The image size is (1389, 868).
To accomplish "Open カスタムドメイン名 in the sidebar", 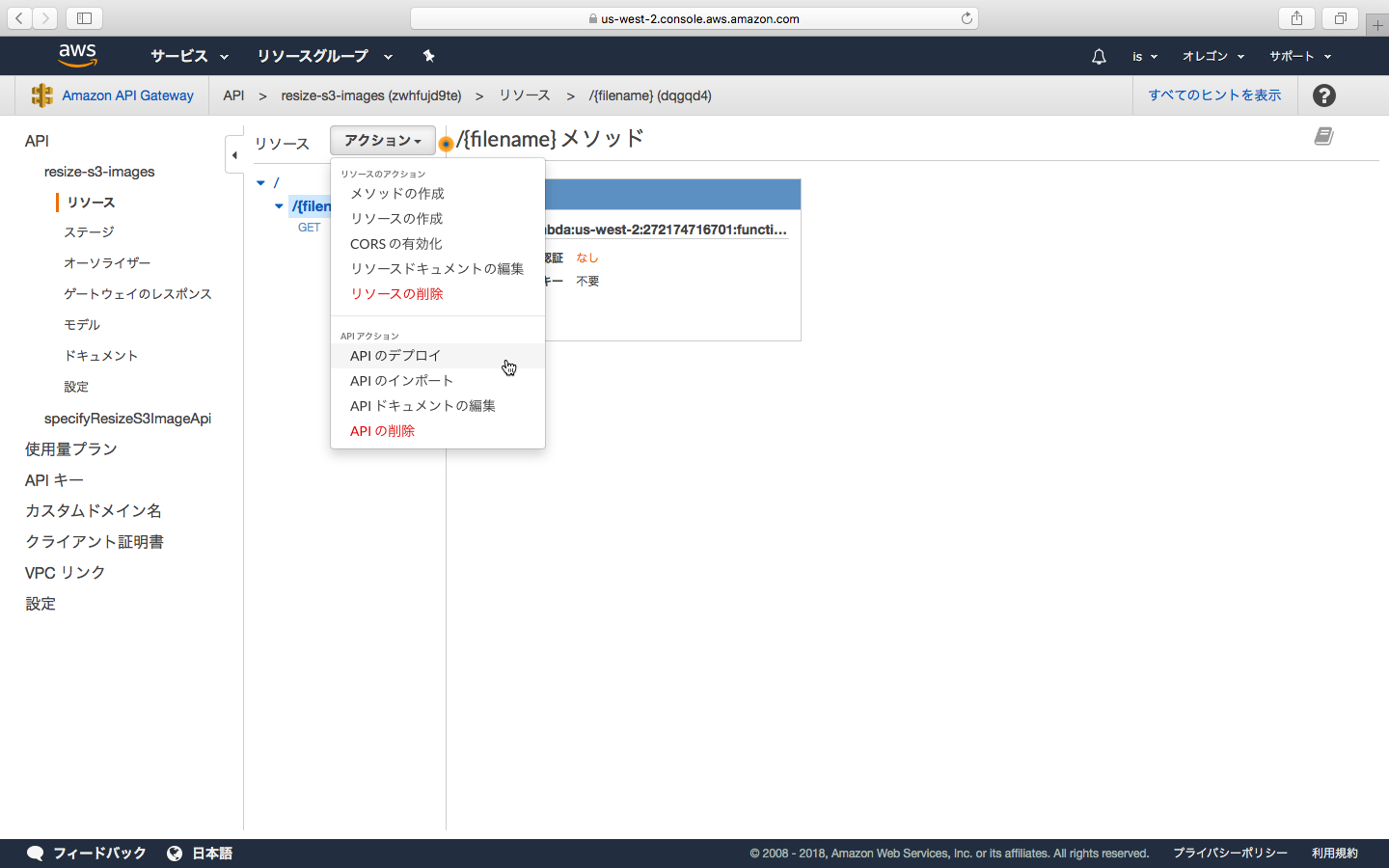I will tap(94, 511).
